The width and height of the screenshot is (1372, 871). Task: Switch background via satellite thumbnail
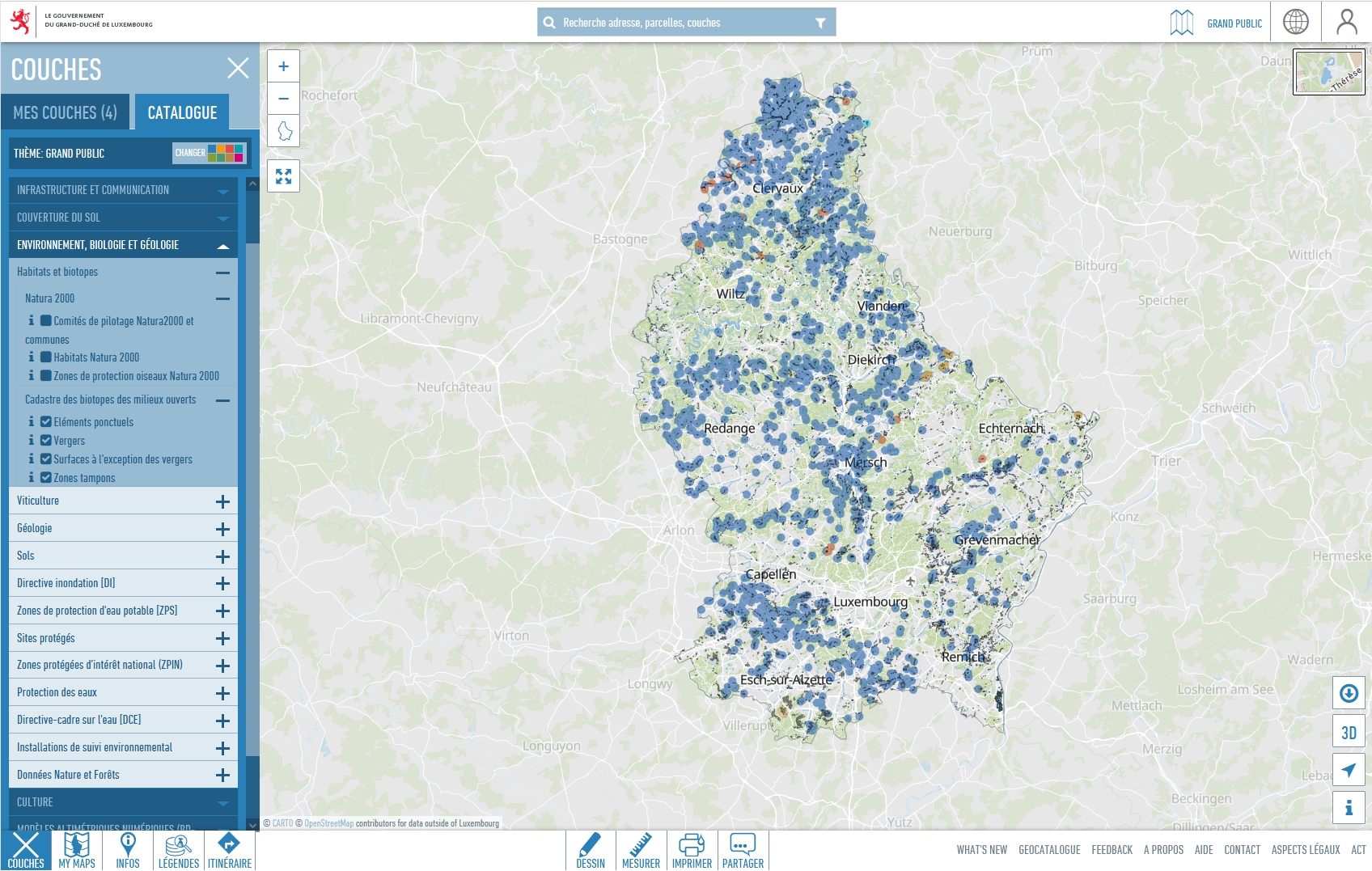click(1329, 72)
